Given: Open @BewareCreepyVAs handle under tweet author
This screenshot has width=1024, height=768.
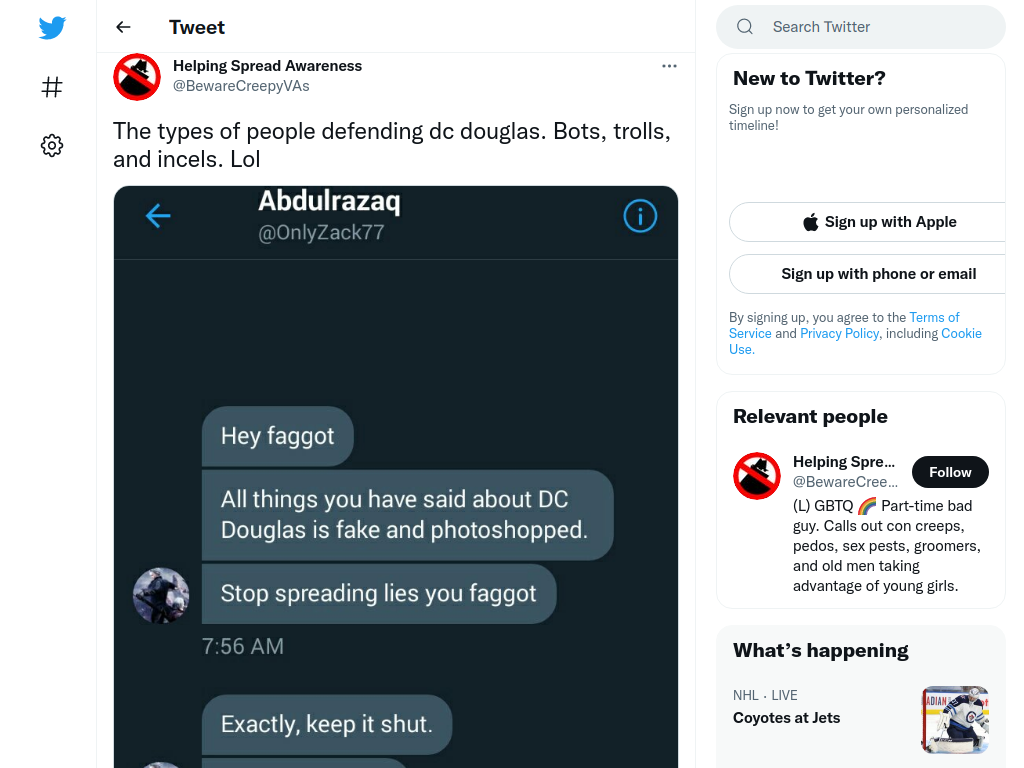Looking at the screenshot, I should [x=241, y=86].
